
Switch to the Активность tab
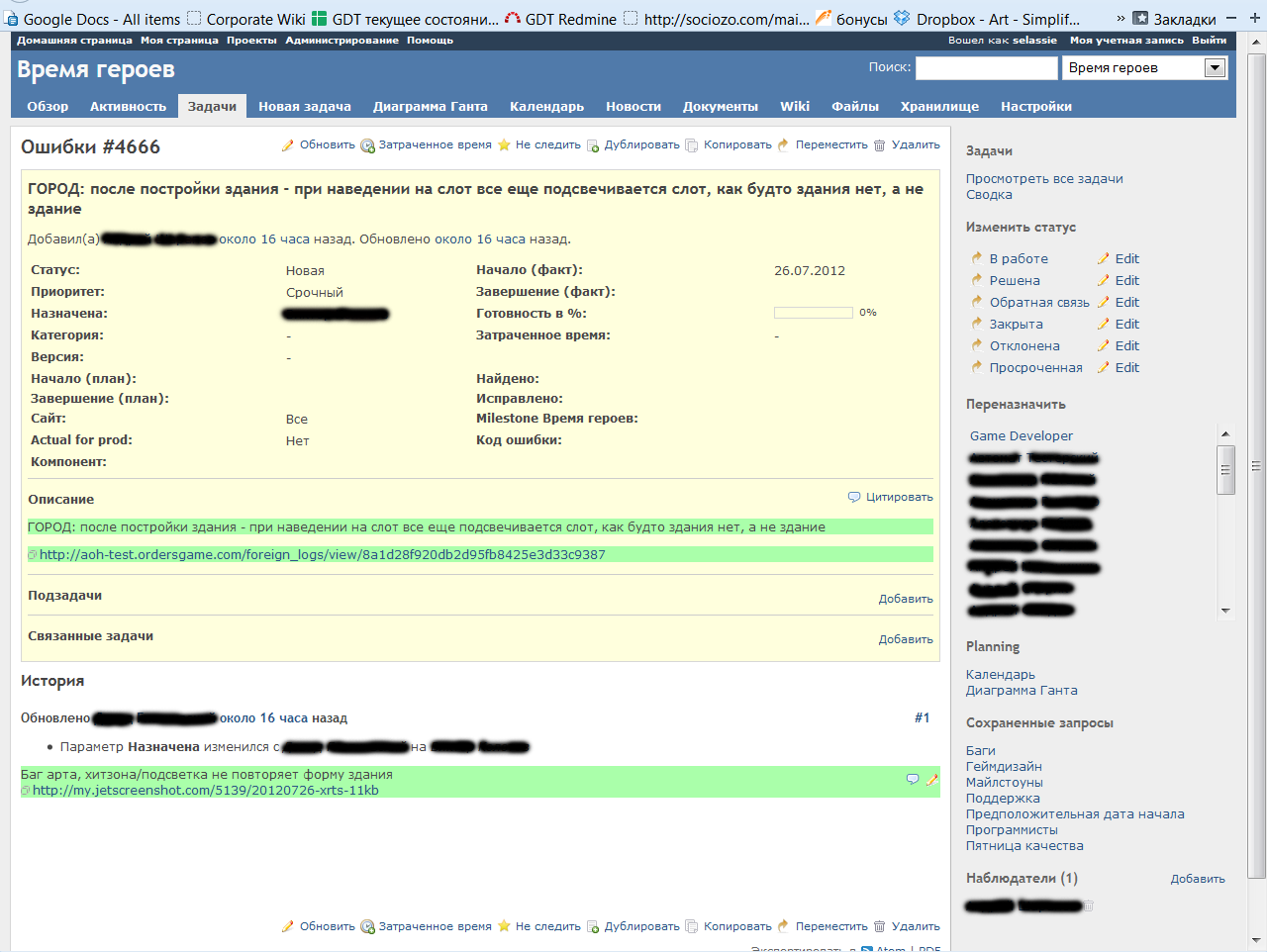tap(128, 107)
